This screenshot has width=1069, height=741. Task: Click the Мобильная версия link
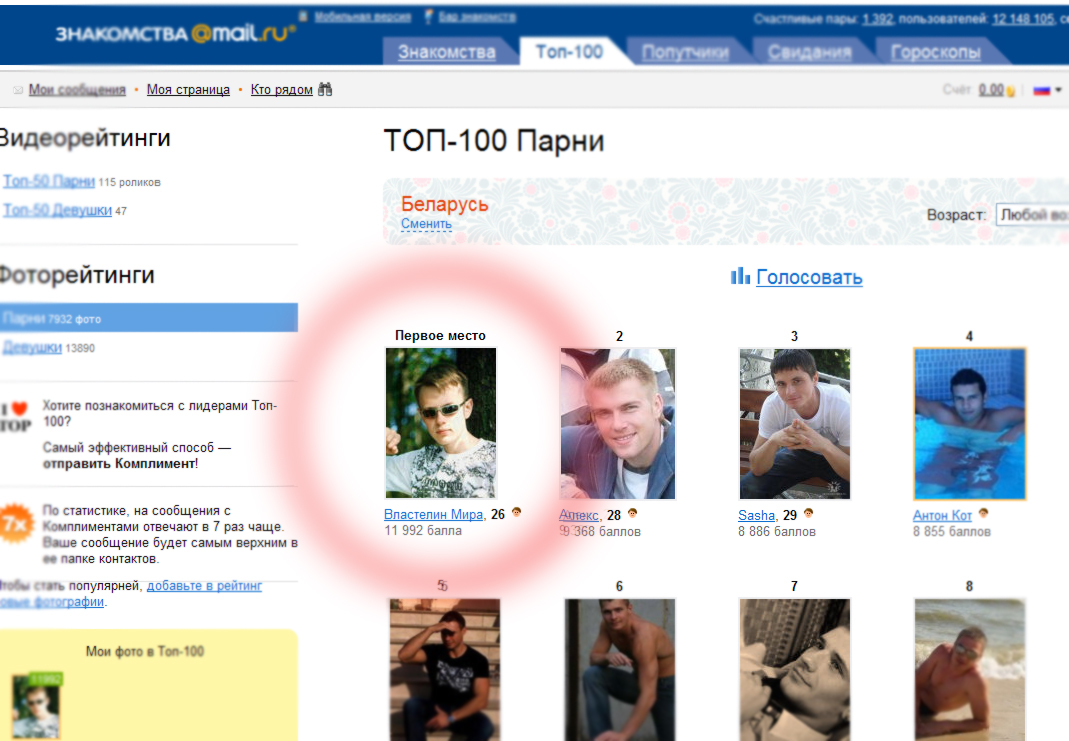(363, 16)
